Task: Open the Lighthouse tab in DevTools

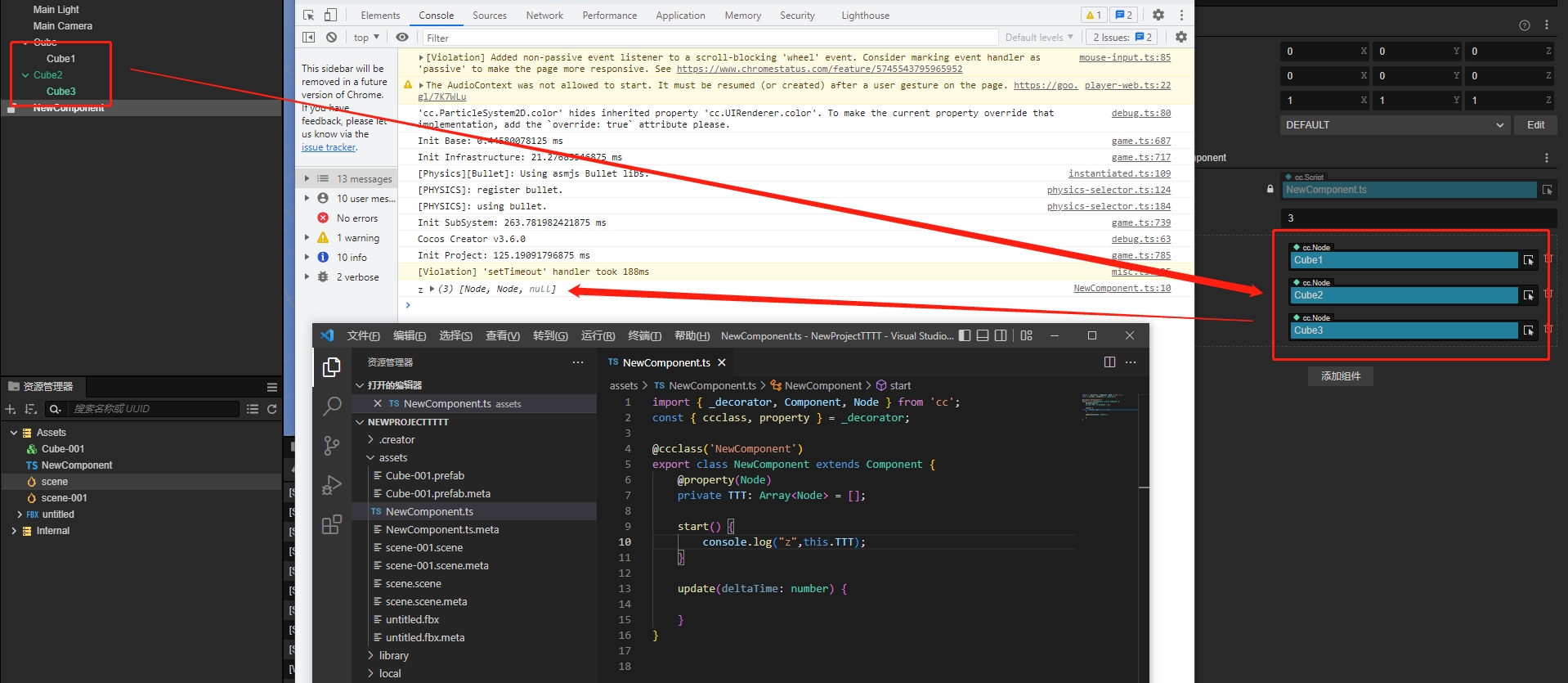Action: click(x=865, y=16)
